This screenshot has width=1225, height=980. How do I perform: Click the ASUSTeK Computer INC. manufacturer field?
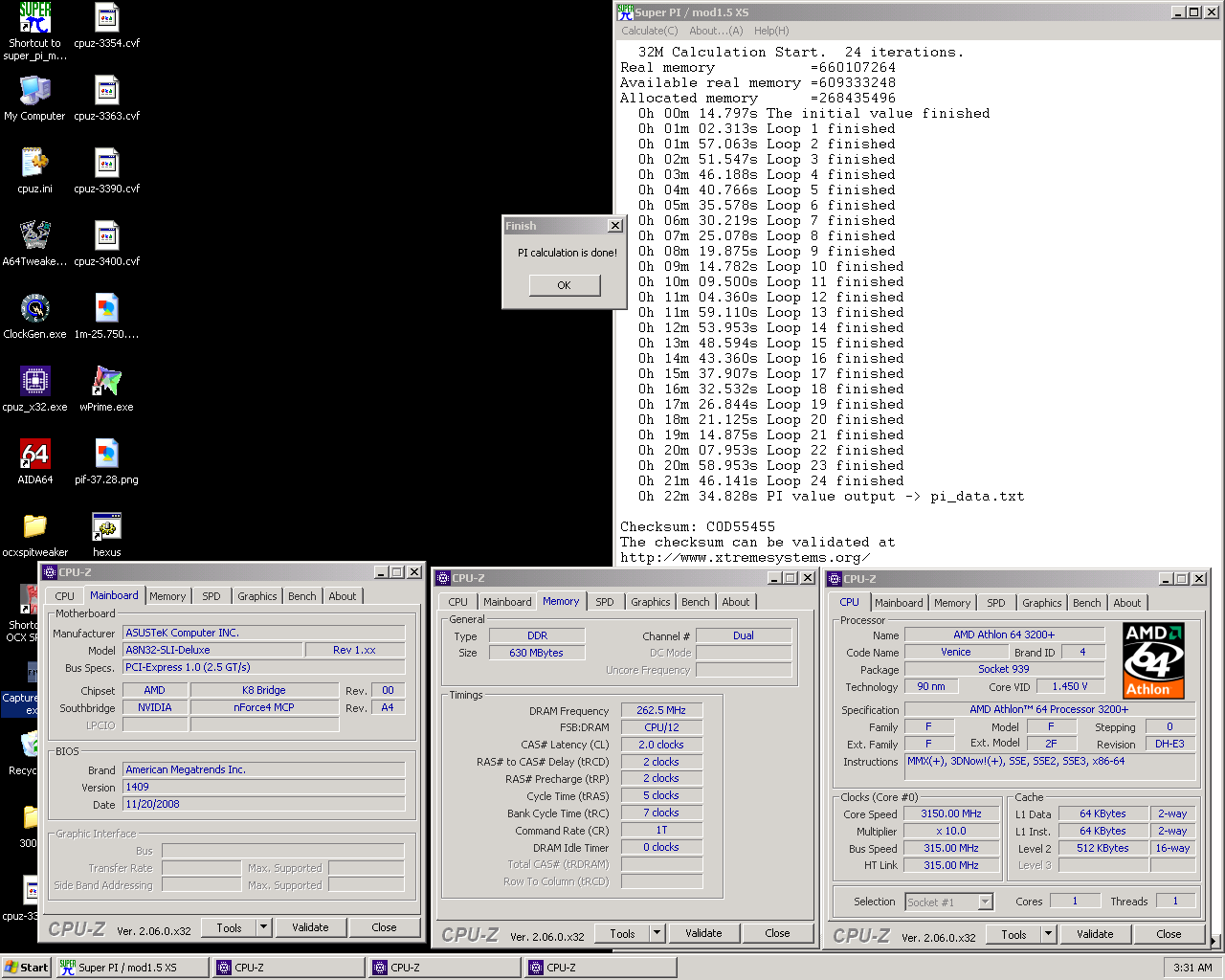[x=264, y=633]
